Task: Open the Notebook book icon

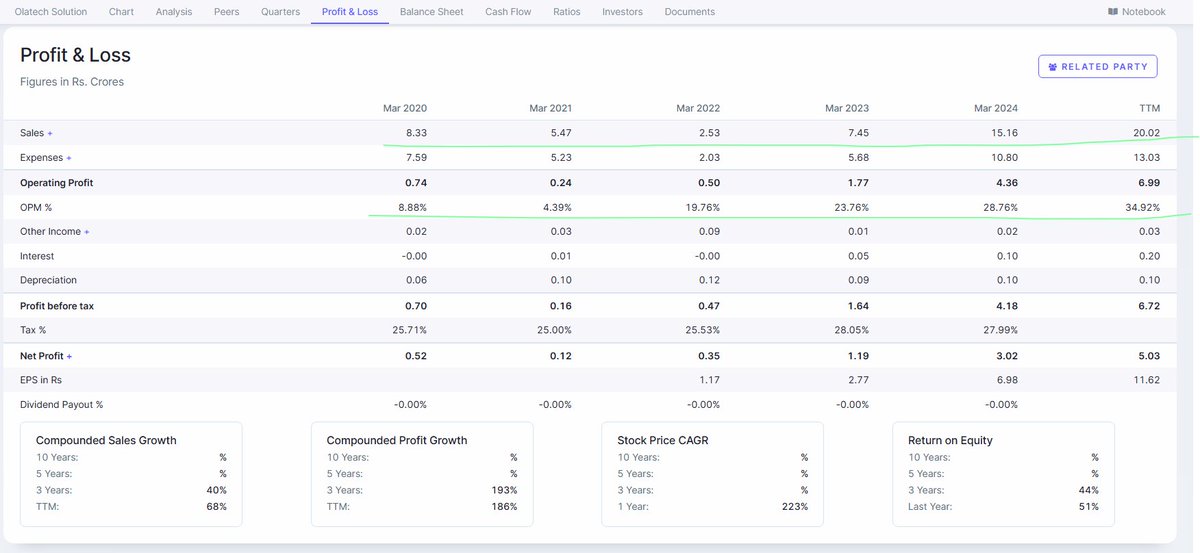Action: [1113, 12]
